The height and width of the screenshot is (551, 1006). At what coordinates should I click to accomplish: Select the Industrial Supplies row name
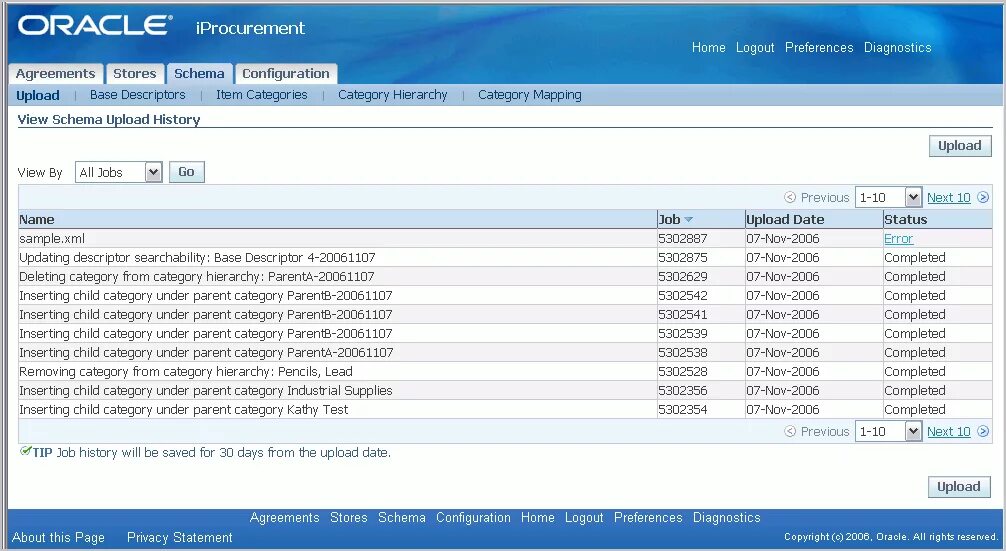coord(205,391)
